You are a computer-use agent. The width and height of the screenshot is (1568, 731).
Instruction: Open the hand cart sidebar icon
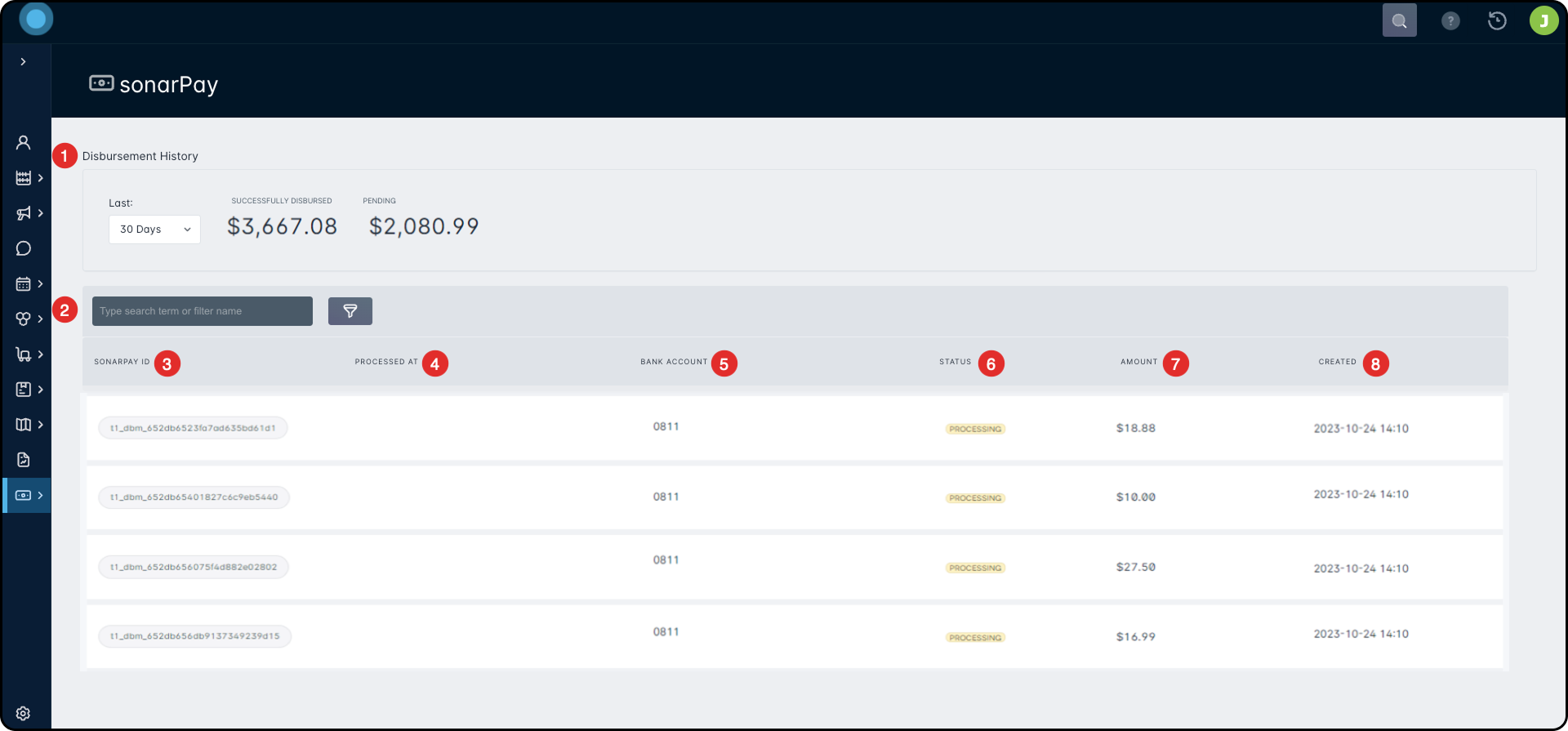pos(24,354)
